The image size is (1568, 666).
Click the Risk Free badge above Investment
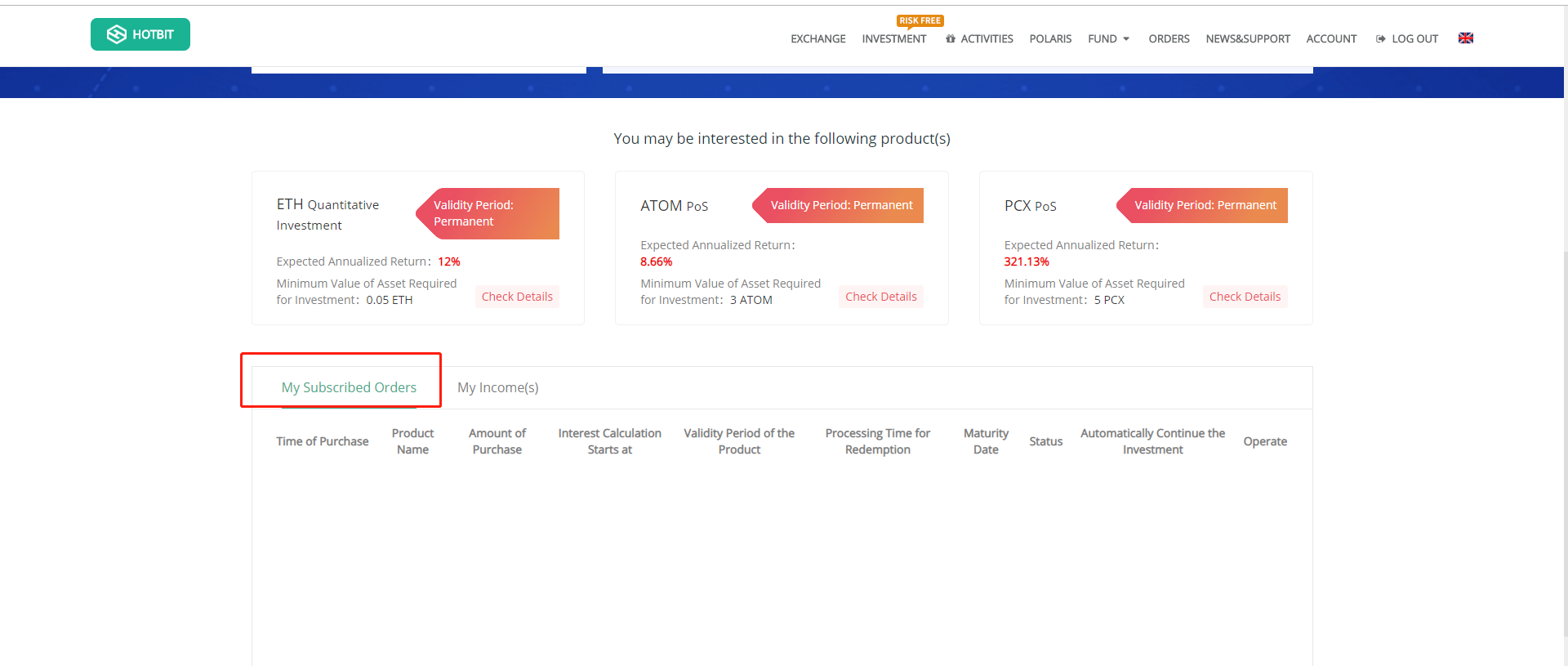click(920, 21)
